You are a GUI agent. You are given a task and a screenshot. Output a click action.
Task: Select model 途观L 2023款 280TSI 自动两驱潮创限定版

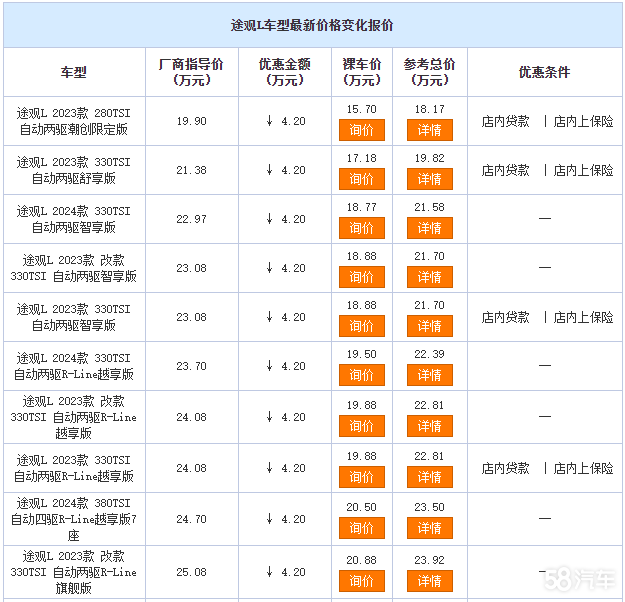tap(74, 121)
